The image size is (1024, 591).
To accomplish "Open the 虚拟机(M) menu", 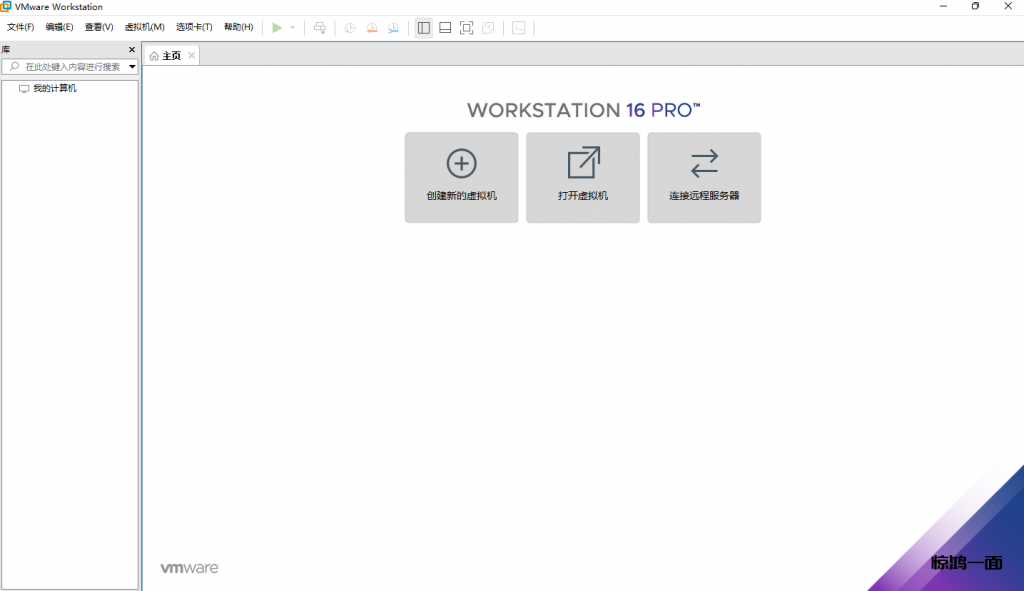I will 144,27.
